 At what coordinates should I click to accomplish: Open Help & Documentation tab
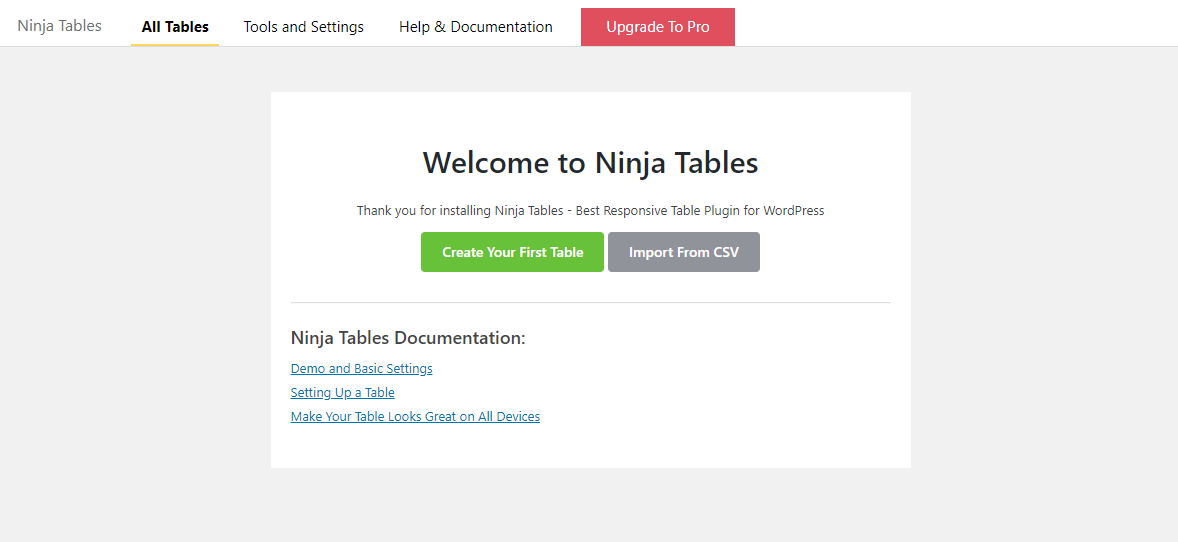[x=476, y=27]
